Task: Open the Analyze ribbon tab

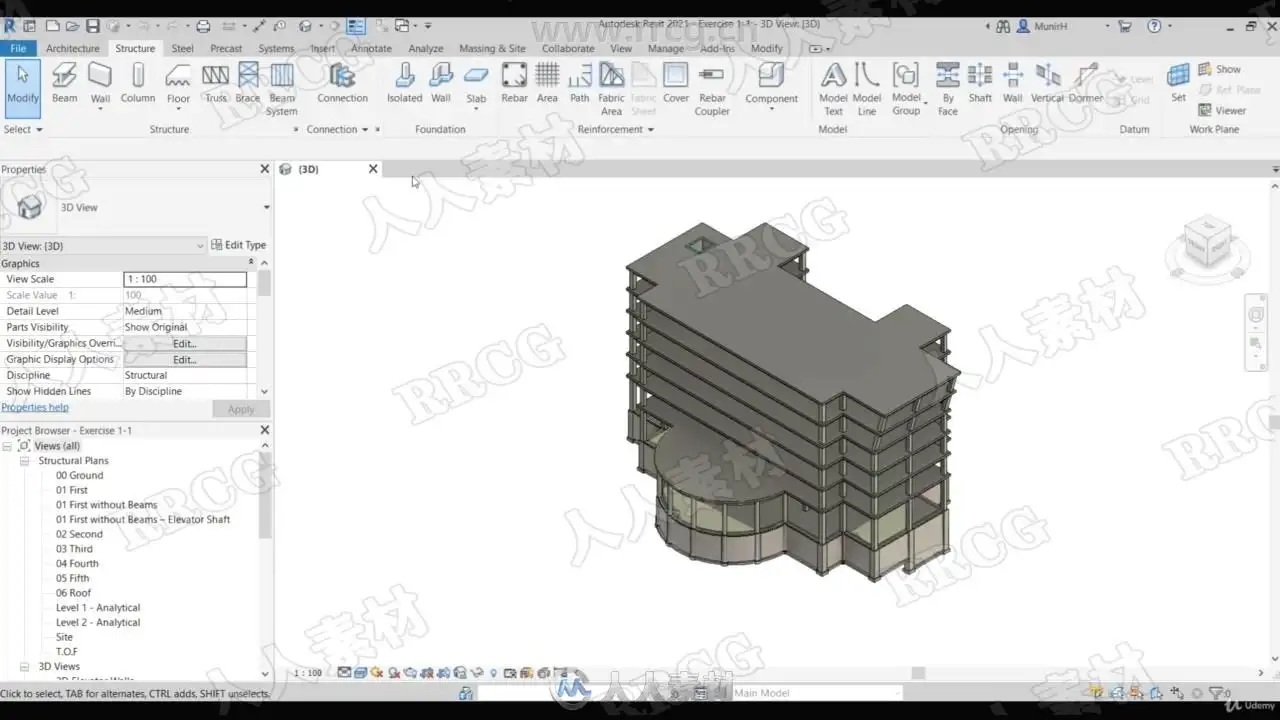Action: click(425, 48)
